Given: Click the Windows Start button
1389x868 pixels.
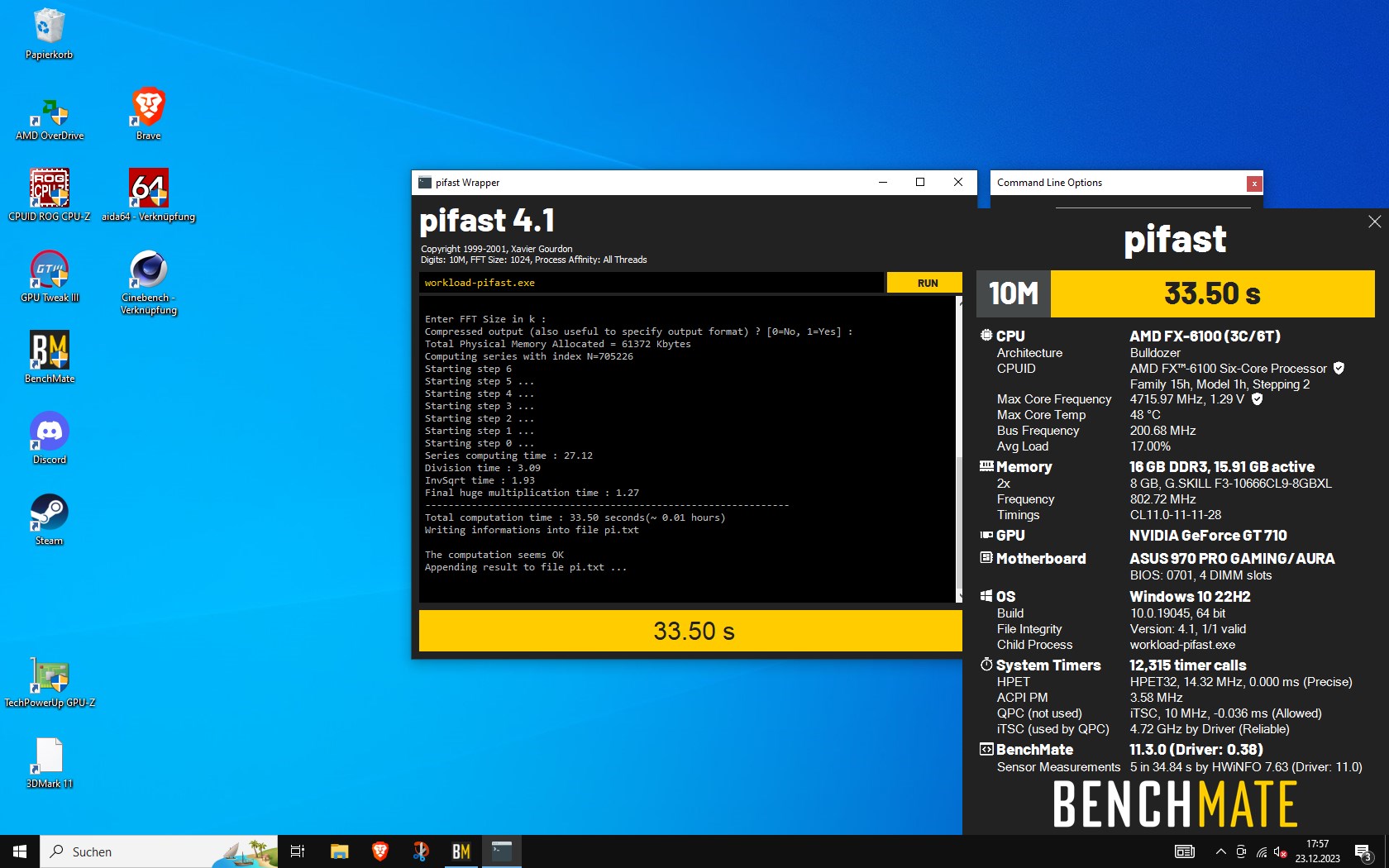Looking at the screenshot, I should (x=20, y=851).
